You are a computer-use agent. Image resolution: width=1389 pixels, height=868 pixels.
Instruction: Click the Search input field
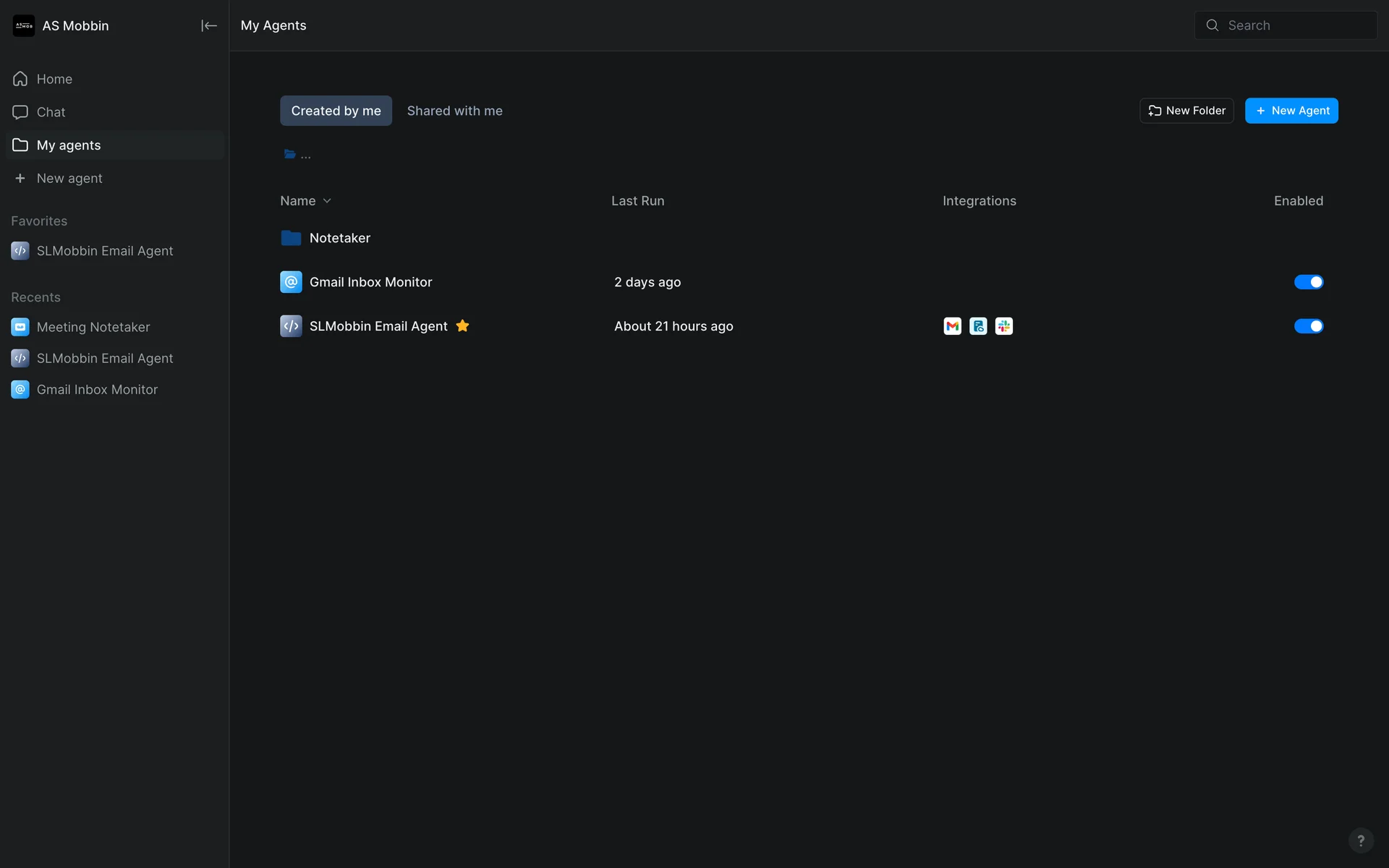point(1295,25)
